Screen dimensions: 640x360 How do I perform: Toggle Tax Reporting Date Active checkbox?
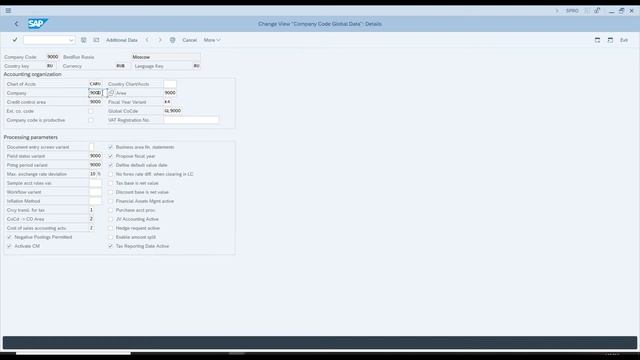click(111, 246)
